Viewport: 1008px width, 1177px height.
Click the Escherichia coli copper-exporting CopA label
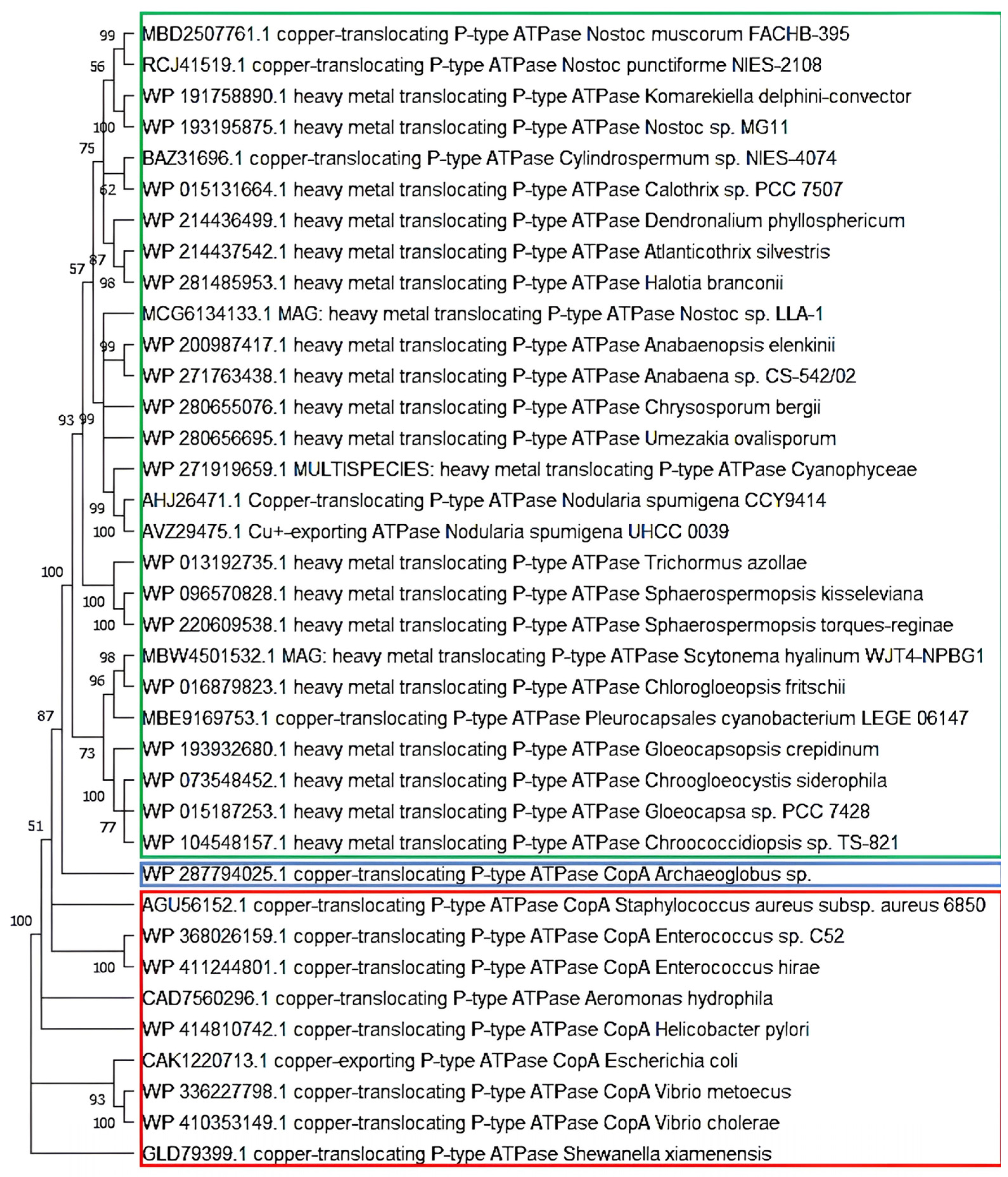click(x=439, y=1060)
